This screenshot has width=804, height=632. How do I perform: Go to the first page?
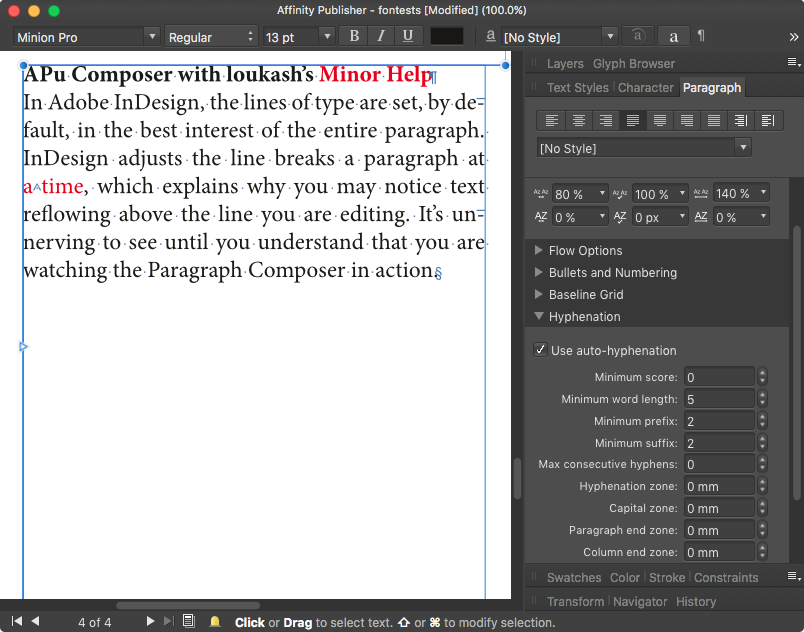tap(17, 621)
